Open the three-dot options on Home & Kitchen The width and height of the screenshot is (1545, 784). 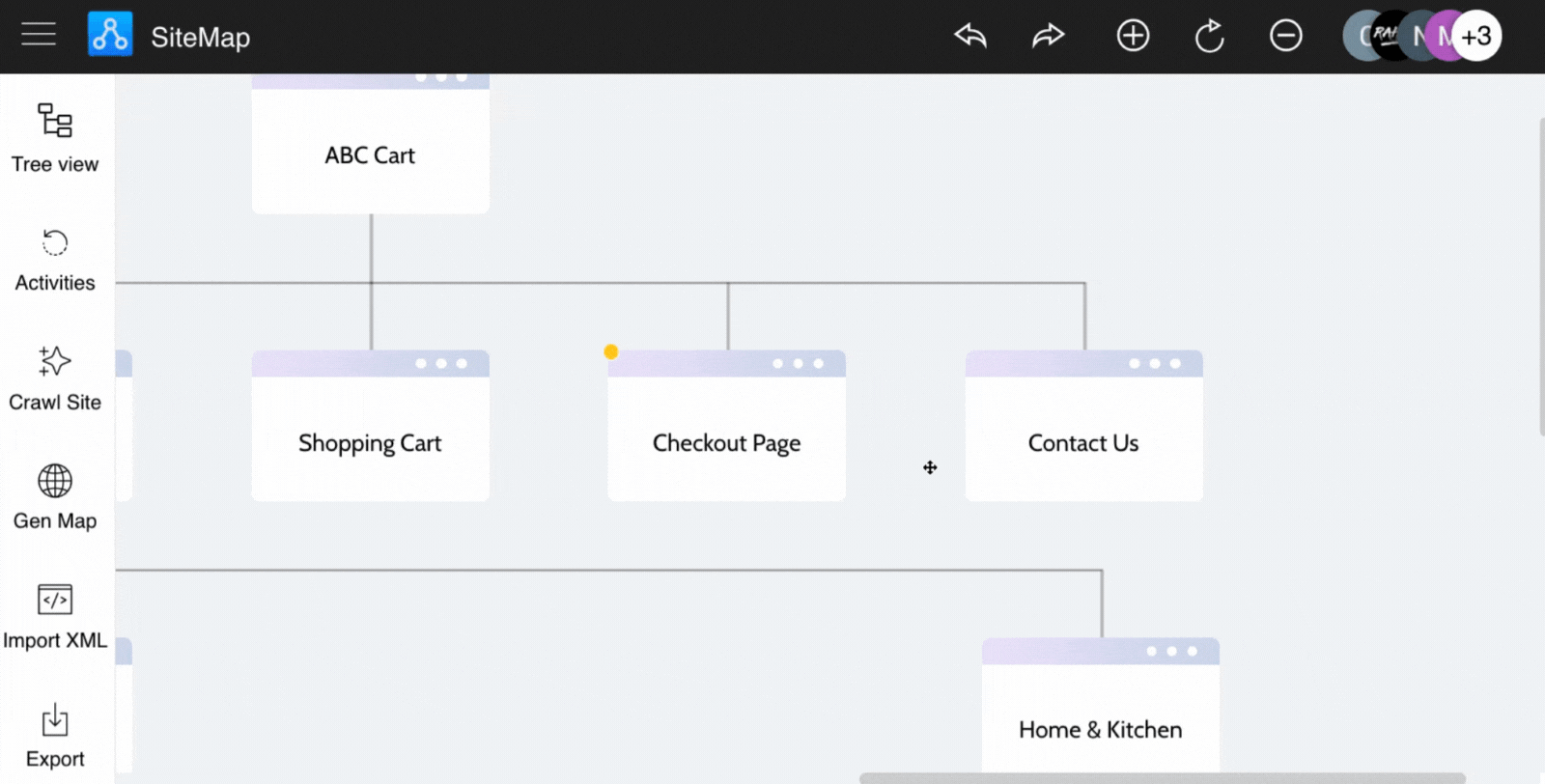click(x=1171, y=652)
